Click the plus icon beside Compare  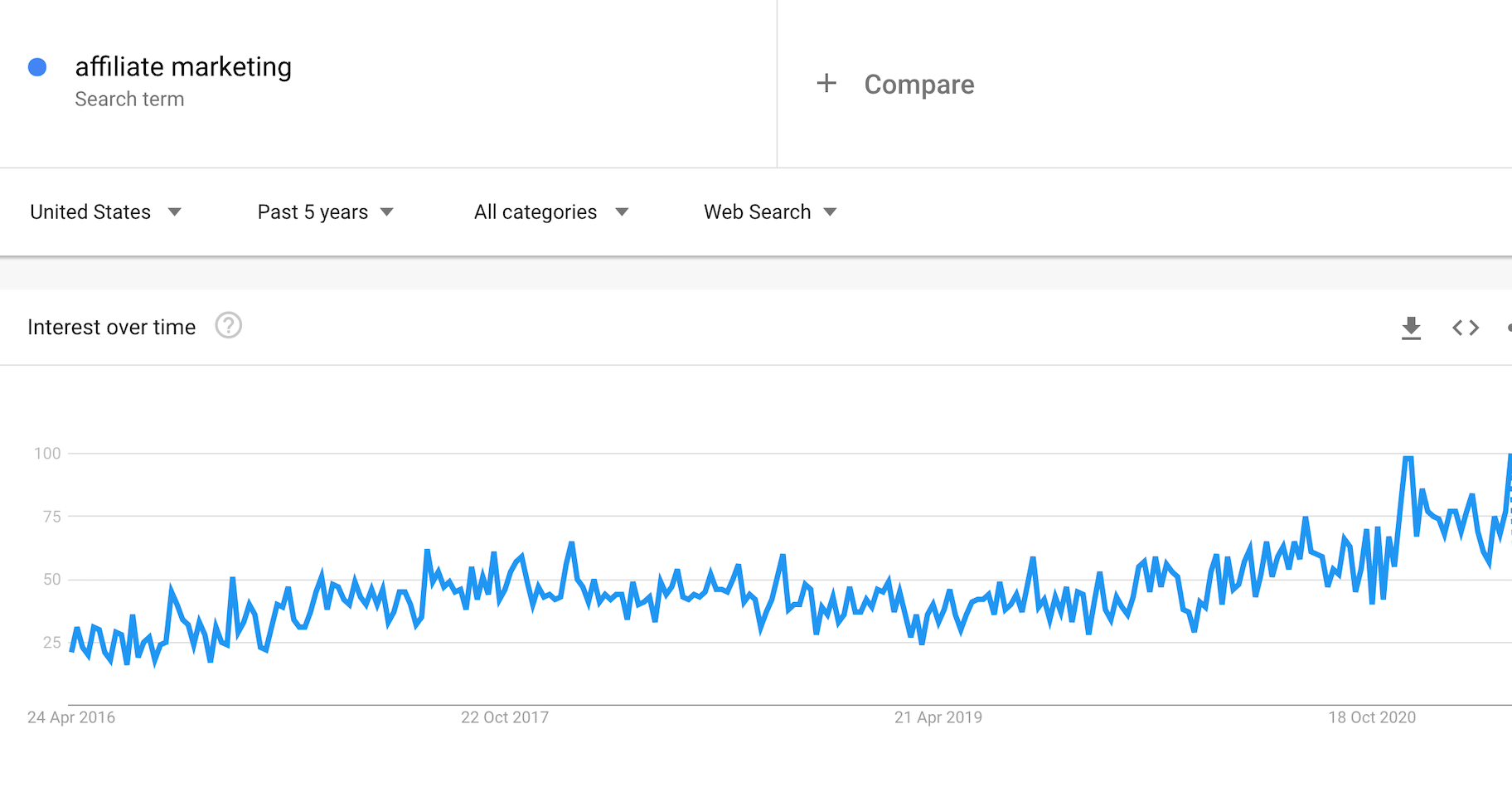click(x=826, y=83)
